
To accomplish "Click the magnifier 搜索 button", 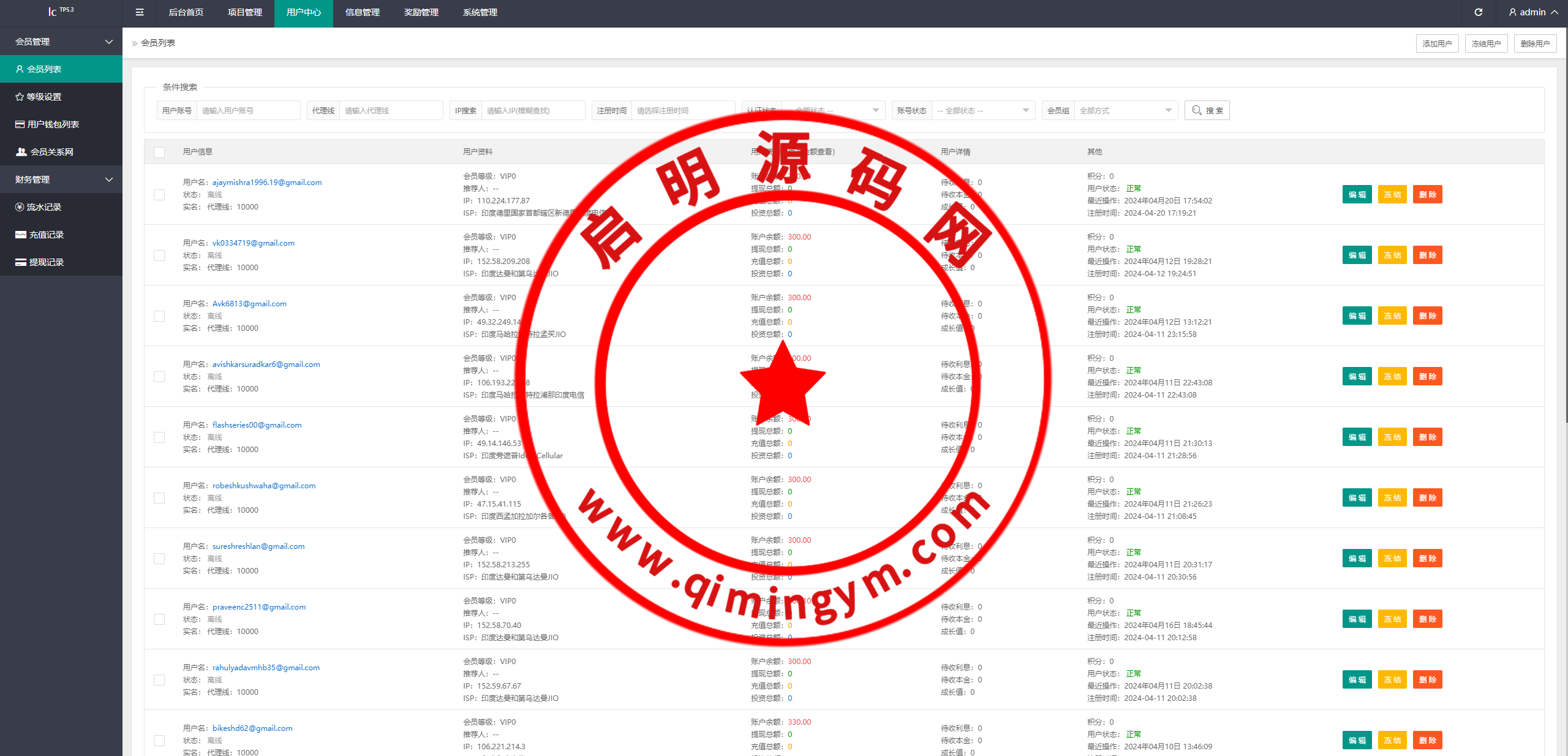I will (x=1207, y=110).
